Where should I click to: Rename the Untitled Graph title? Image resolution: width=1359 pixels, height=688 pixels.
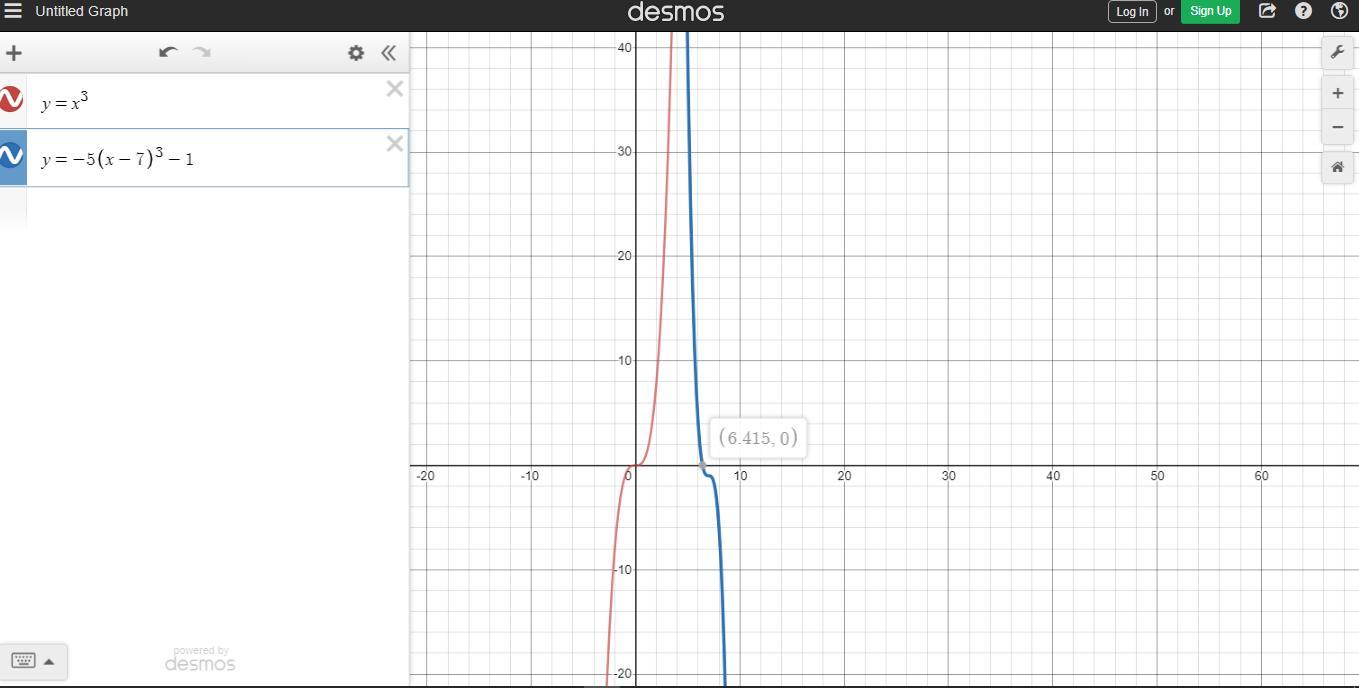coord(81,11)
